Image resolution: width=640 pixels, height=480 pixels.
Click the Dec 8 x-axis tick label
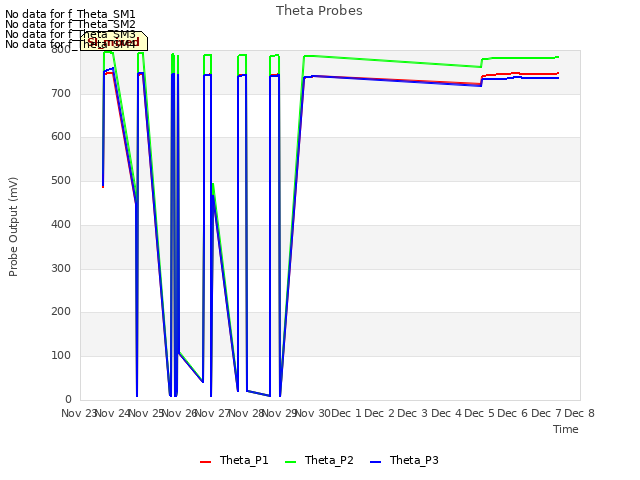[579, 413]
